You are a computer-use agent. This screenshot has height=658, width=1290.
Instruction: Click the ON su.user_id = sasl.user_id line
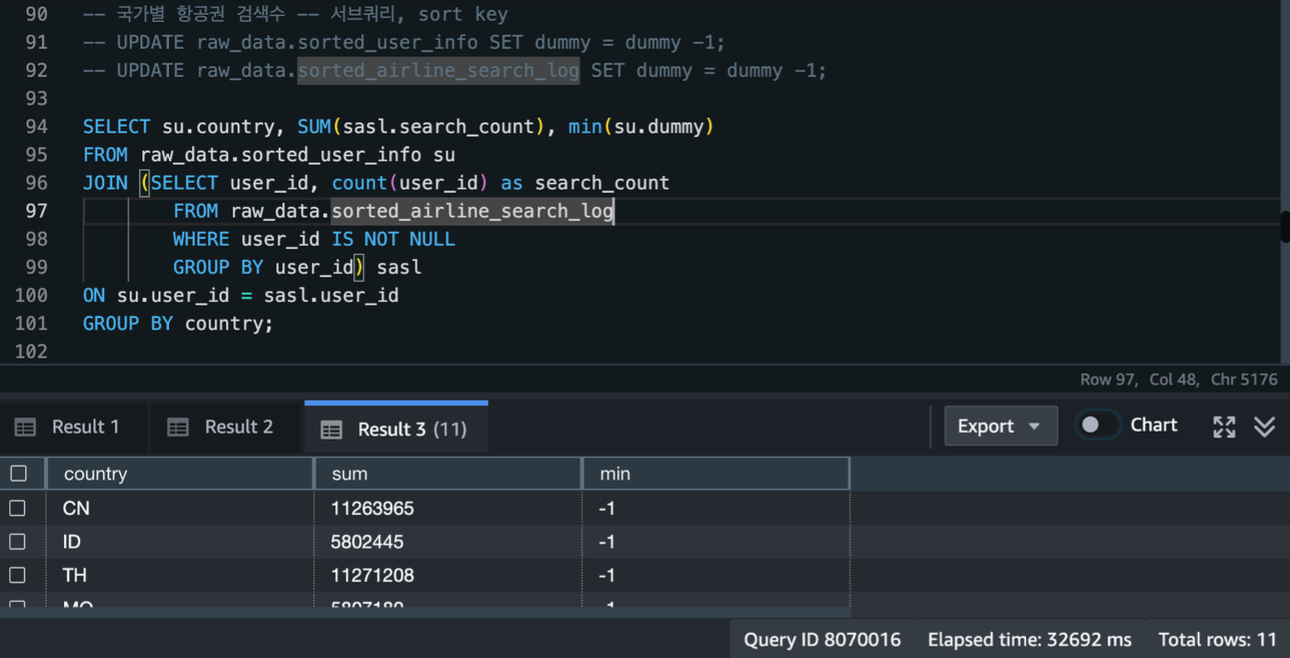coord(241,295)
